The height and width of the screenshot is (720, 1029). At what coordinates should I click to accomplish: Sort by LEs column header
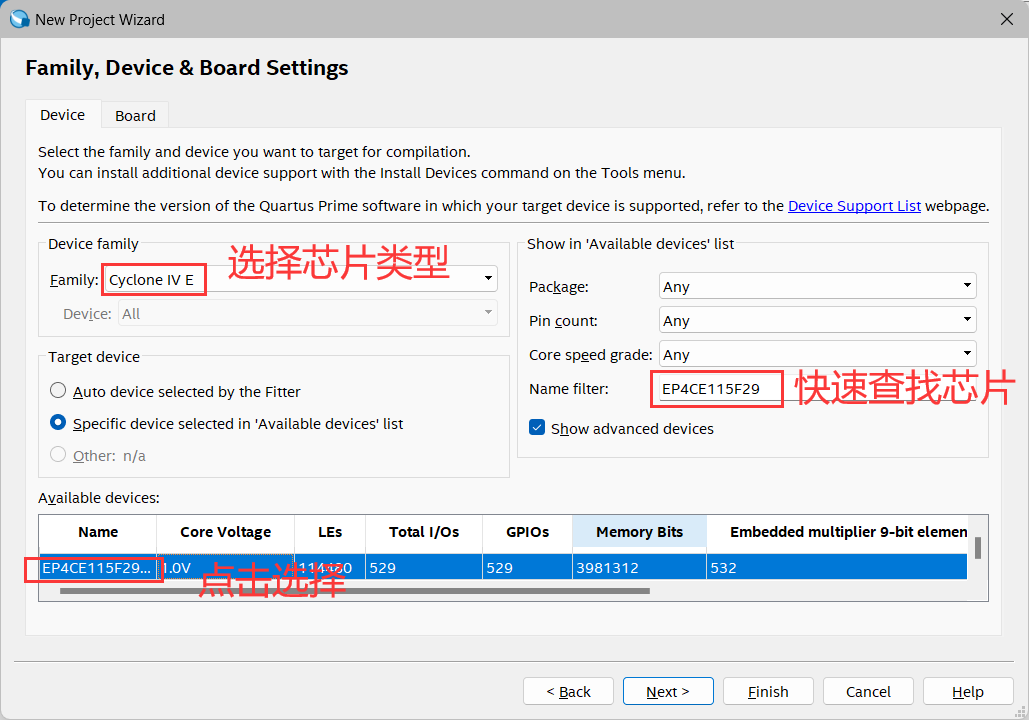pyautogui.click(x=329, y=532)
